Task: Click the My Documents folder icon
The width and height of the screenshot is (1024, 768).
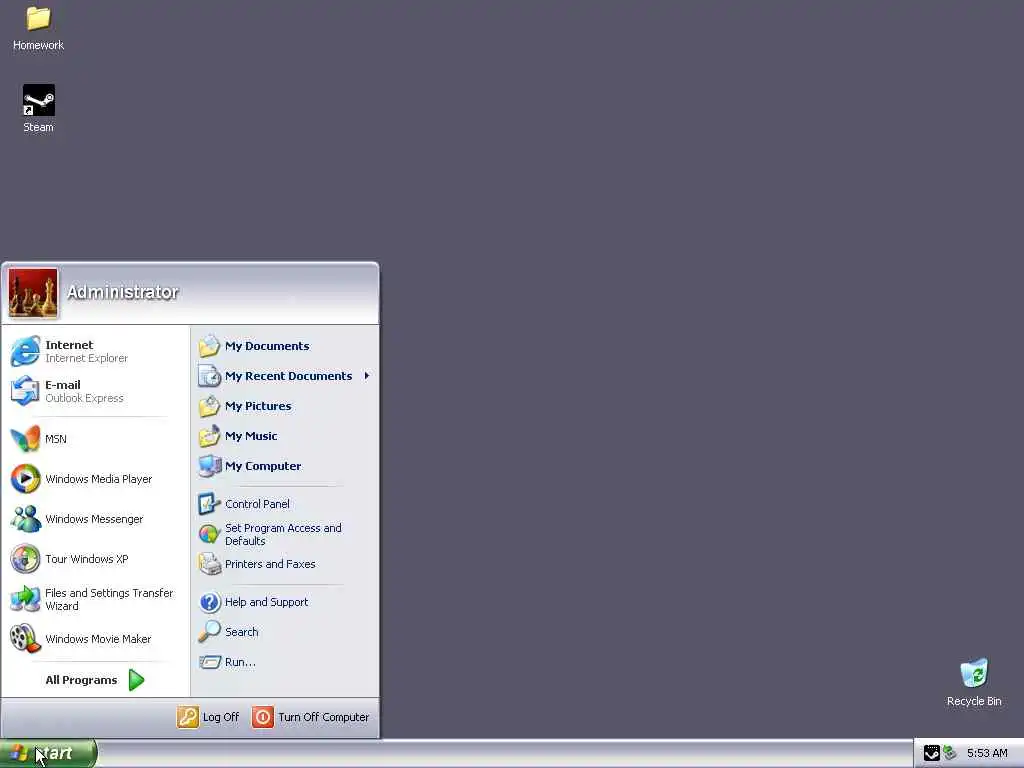Action: [210, 346]
